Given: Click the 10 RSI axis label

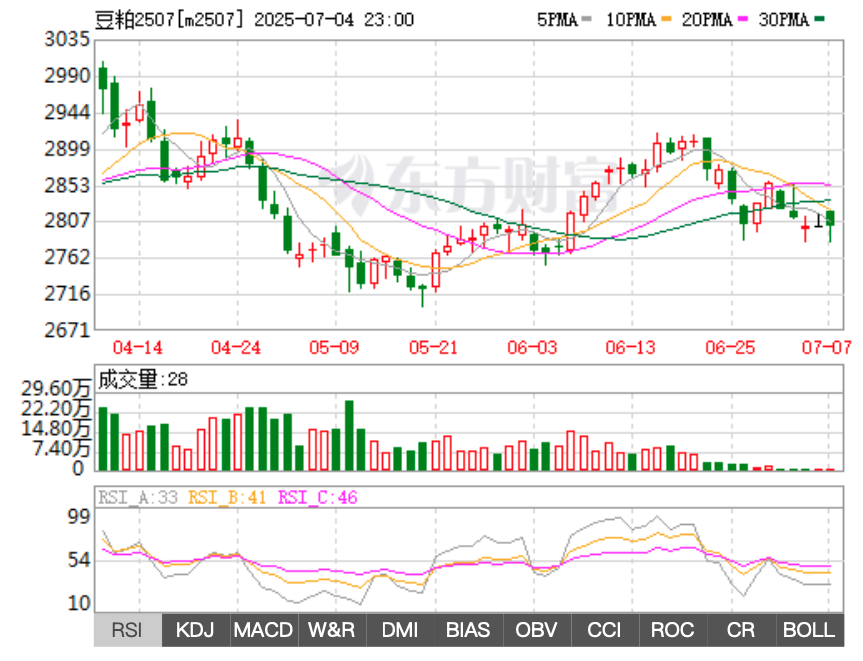Looking at the screenshot, I should (79, 603).
